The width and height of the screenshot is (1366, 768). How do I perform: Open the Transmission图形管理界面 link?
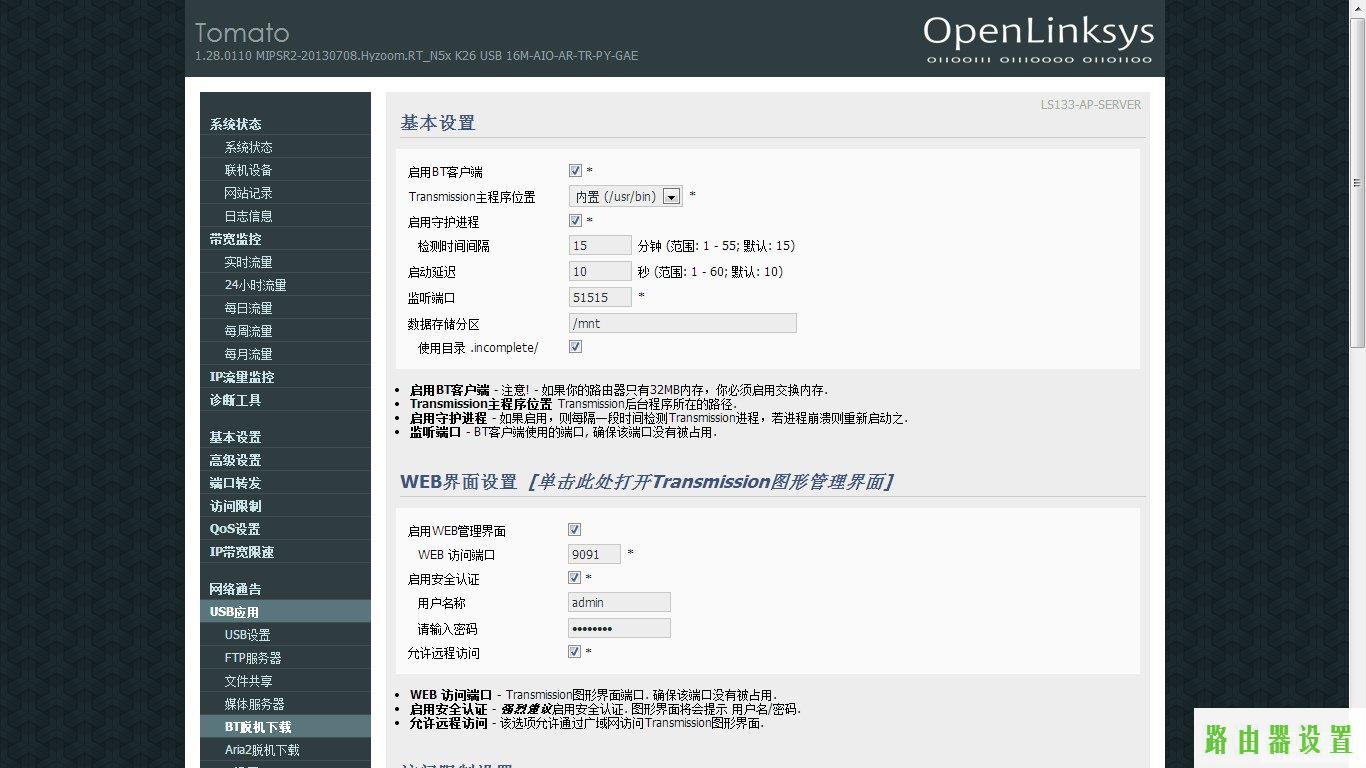point(710,482)
